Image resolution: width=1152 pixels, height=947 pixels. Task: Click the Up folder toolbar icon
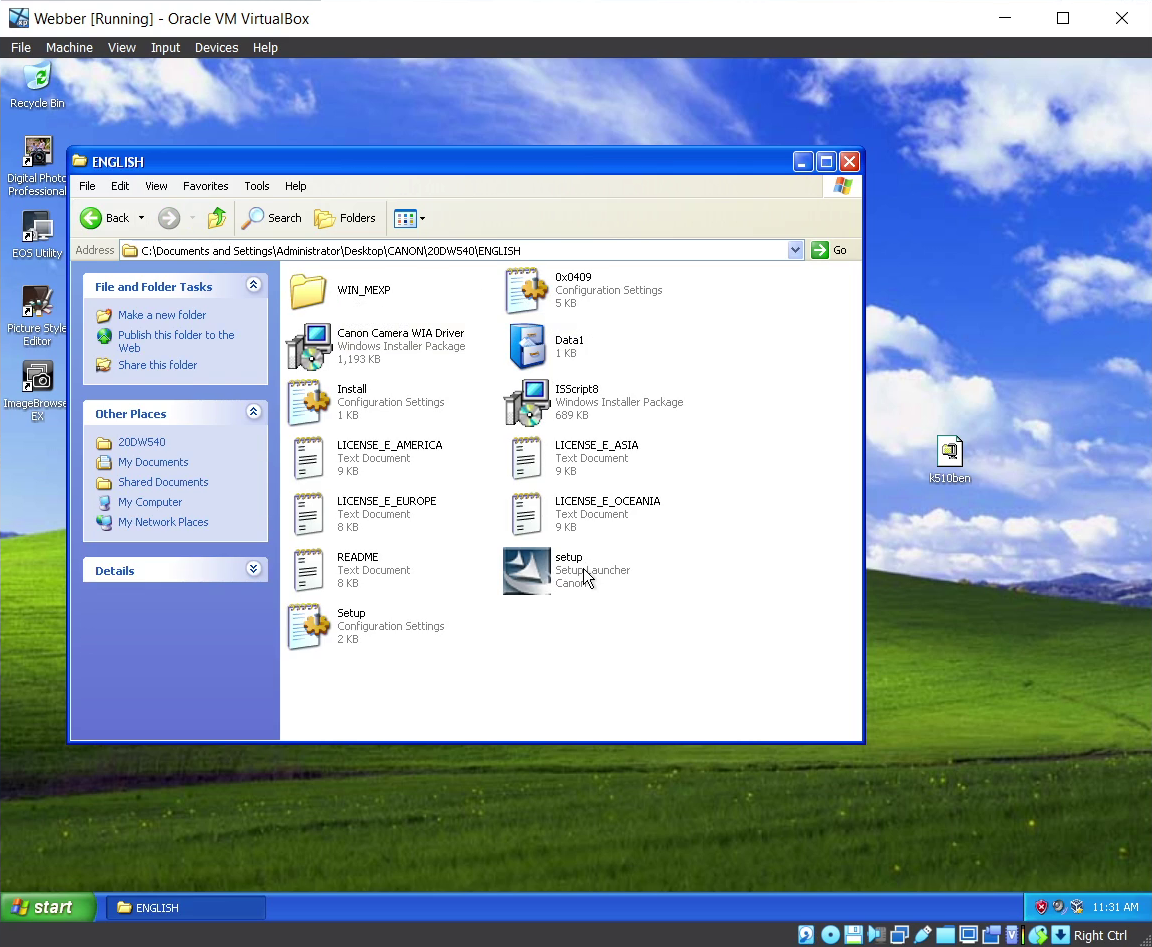click(216, 218)
